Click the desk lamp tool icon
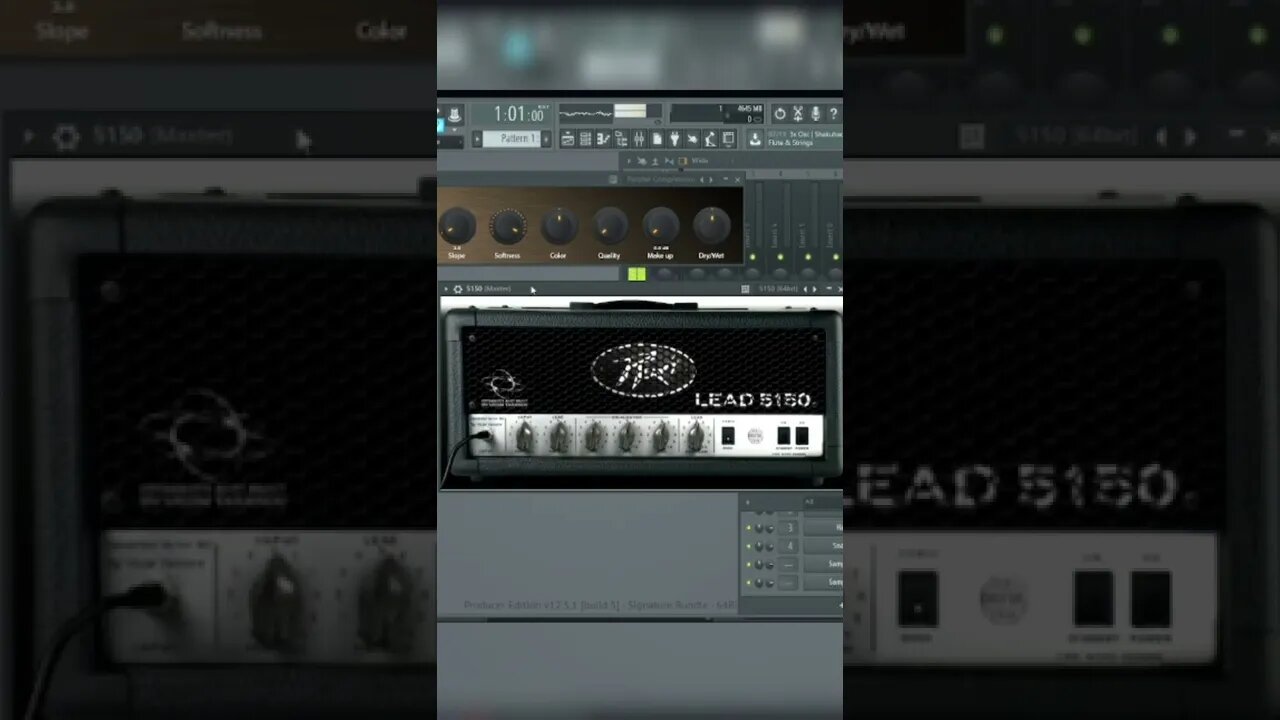1280x720 pixels. coord(710,139)
